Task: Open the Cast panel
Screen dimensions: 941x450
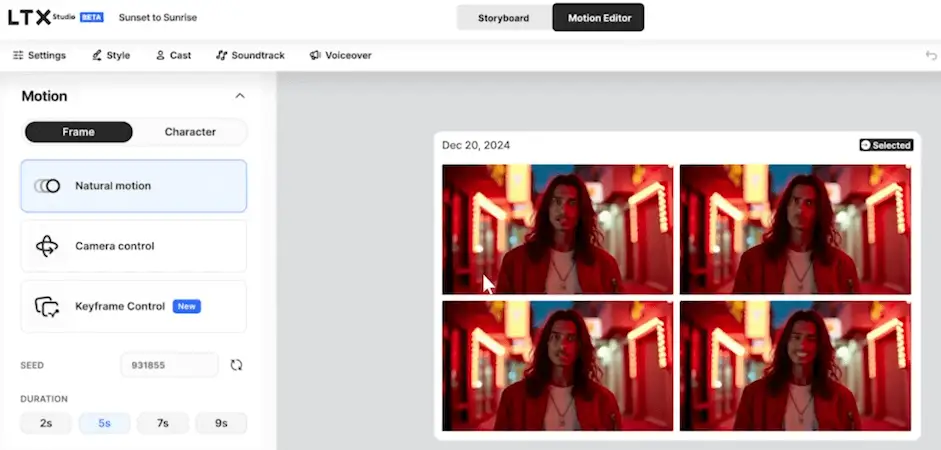Action: pos(173,56)
